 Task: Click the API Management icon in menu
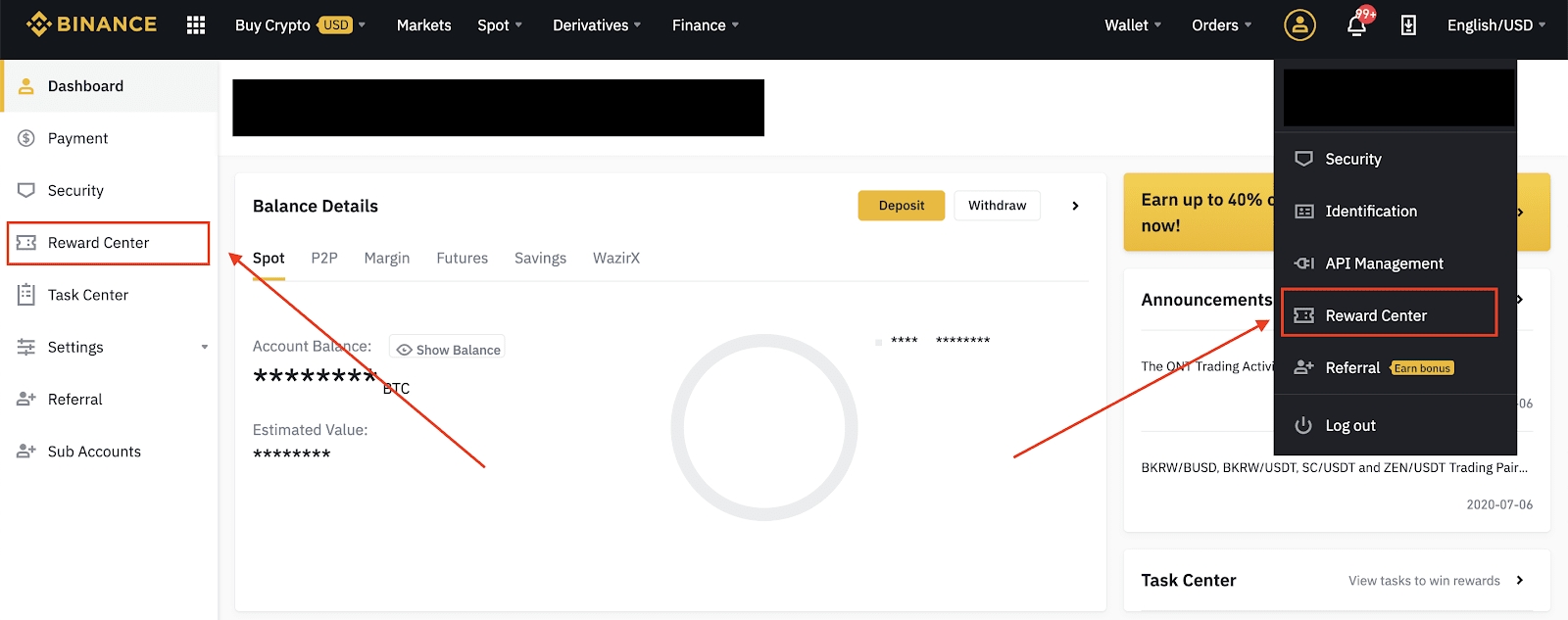coord(1303,263)
